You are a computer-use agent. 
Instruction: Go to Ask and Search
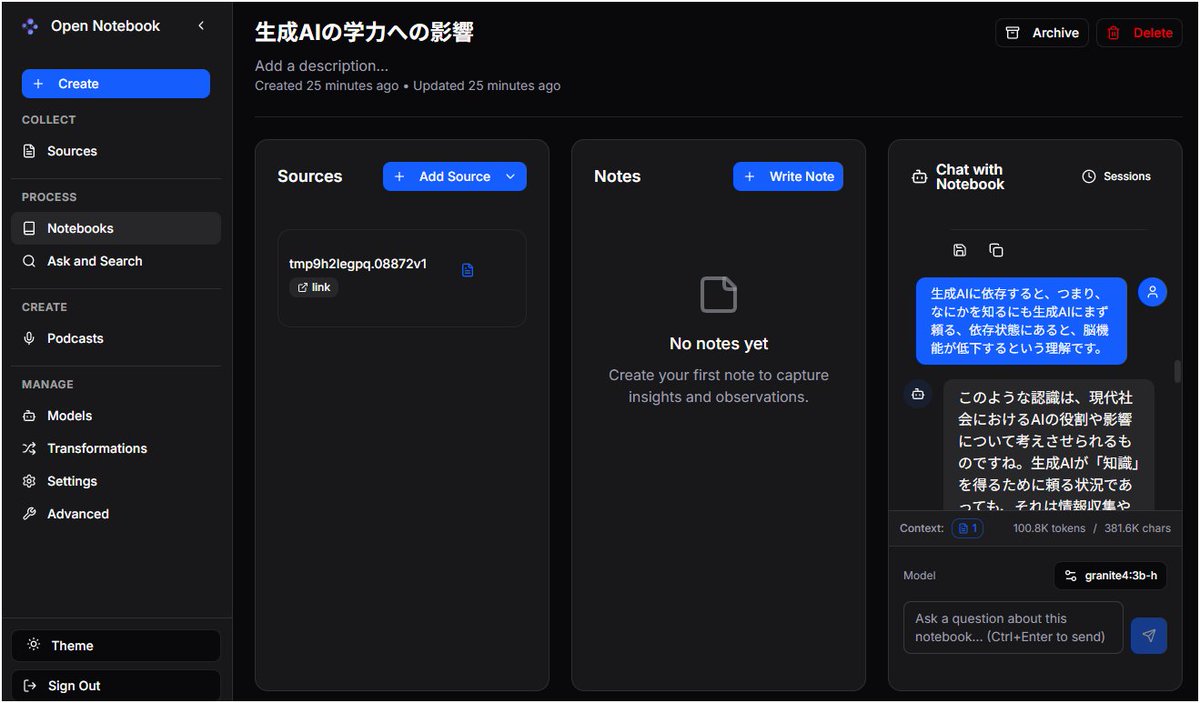(116, 261)
